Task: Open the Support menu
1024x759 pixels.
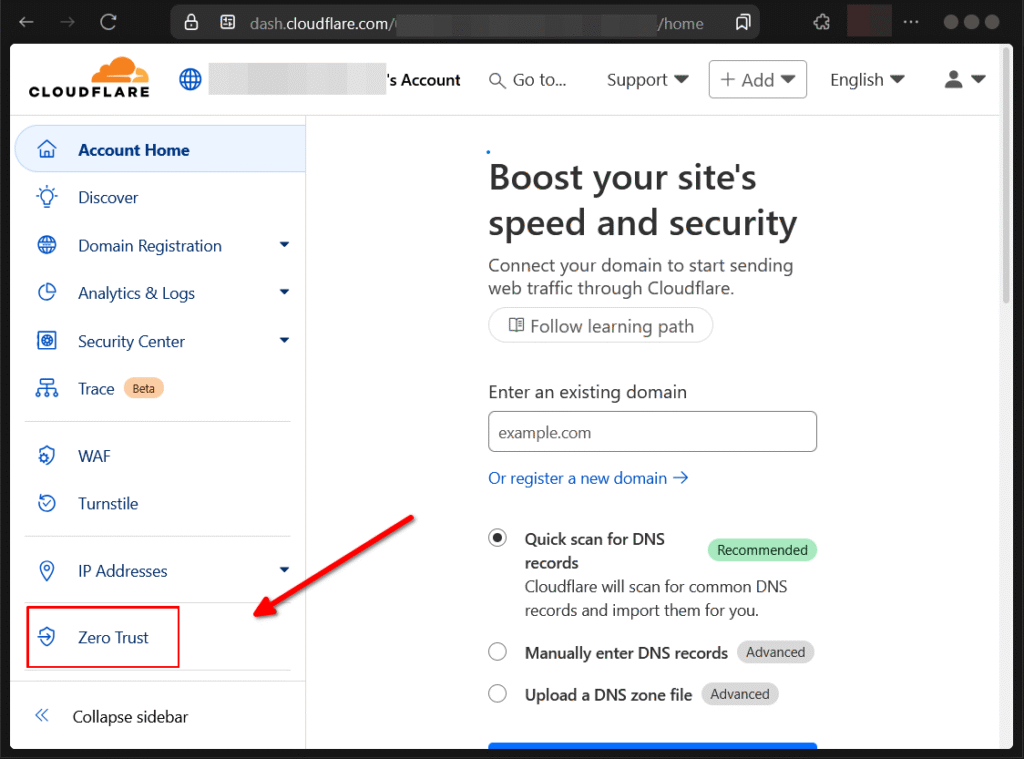Action: pos(646,79)
